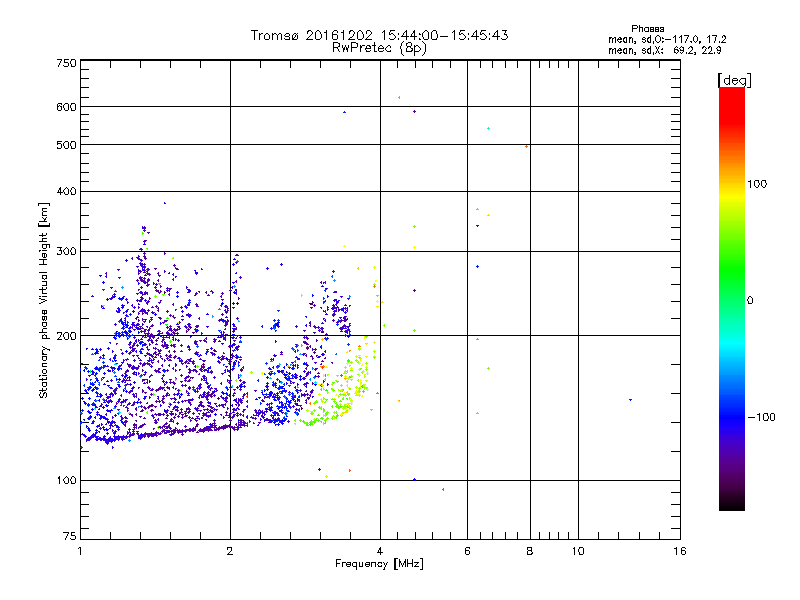Click the y-axis "300" tick label
The height and width of the screenshot is (600, 800).
66,252
